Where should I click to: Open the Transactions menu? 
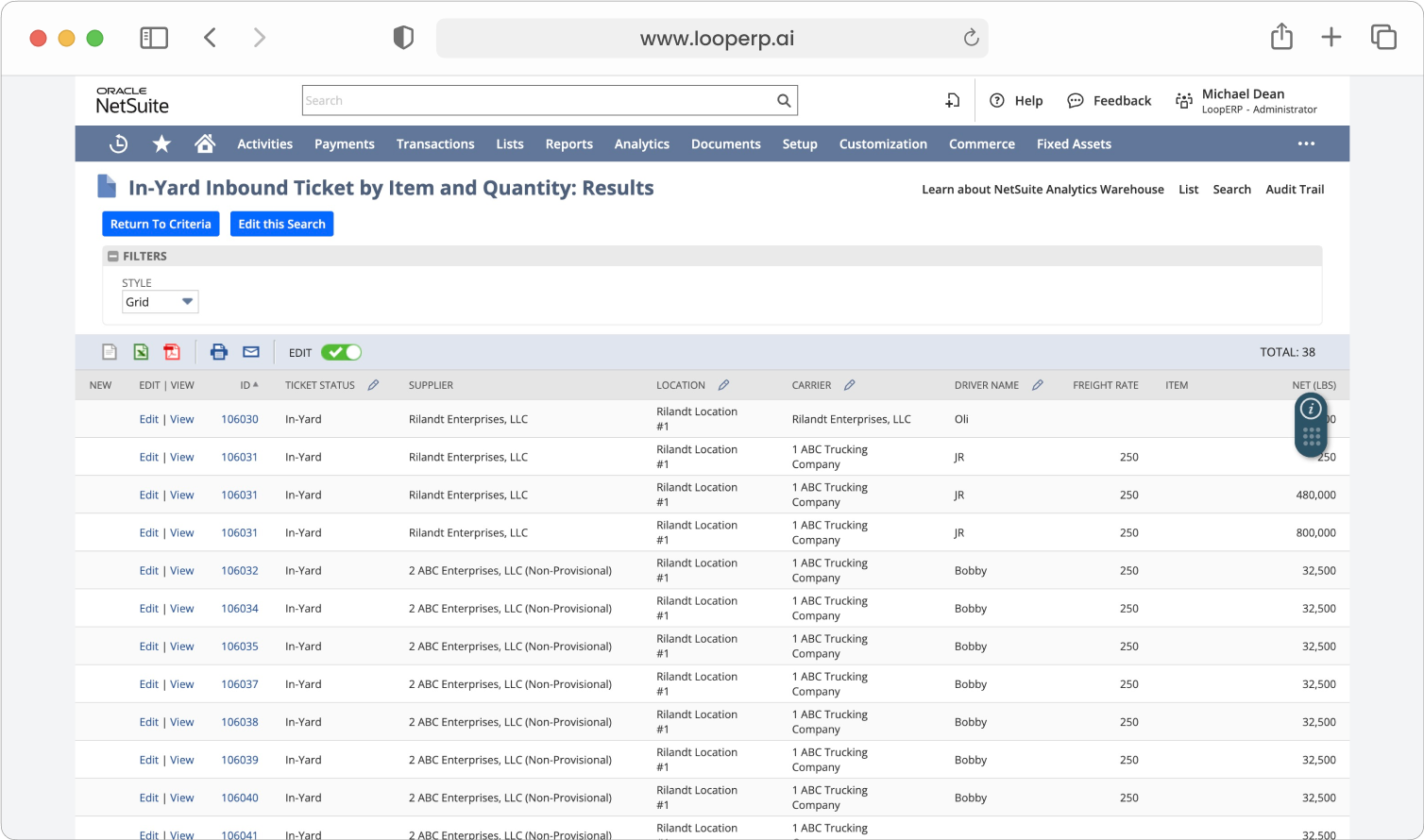coord(435,144)
